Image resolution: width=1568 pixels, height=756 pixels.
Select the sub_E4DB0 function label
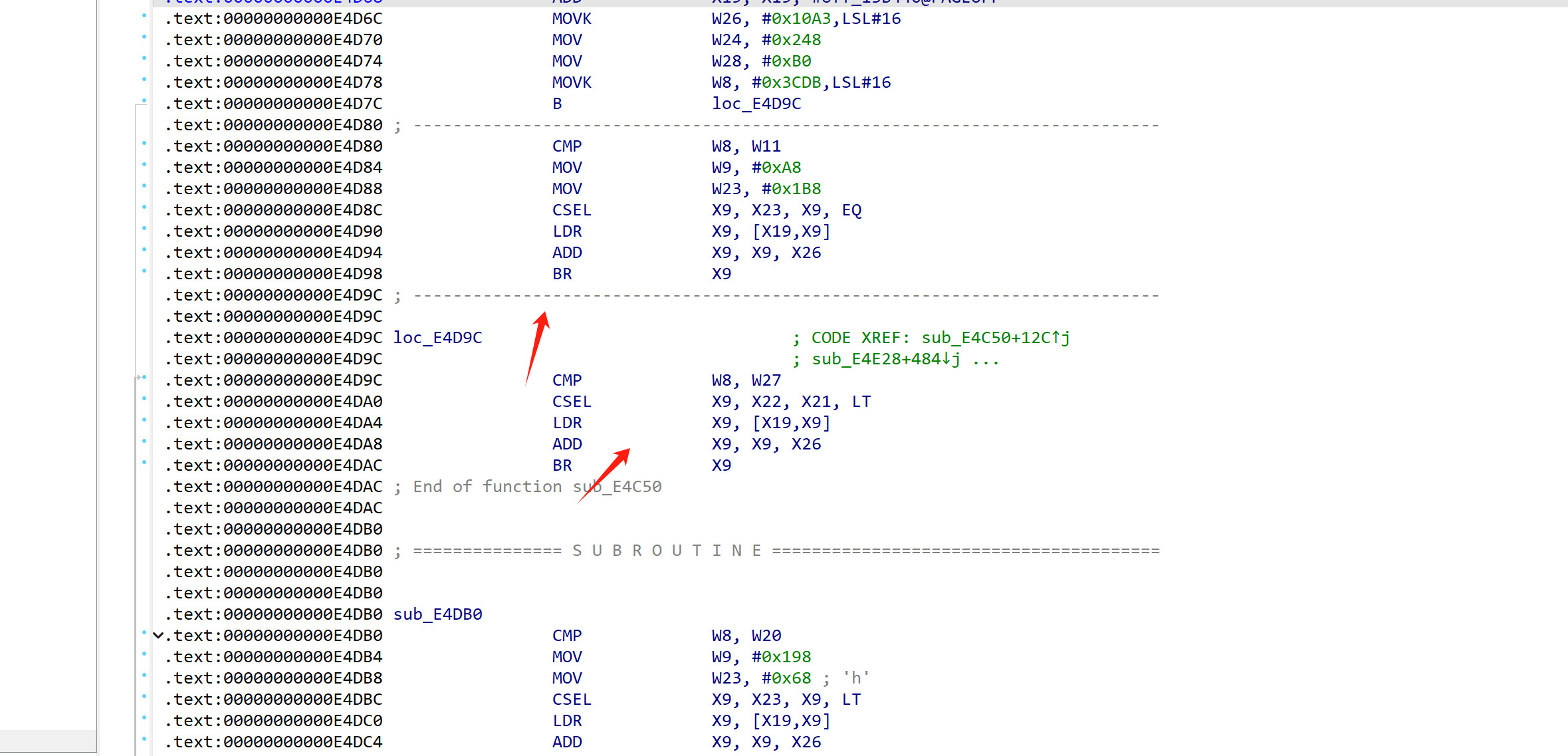(437, 614)
